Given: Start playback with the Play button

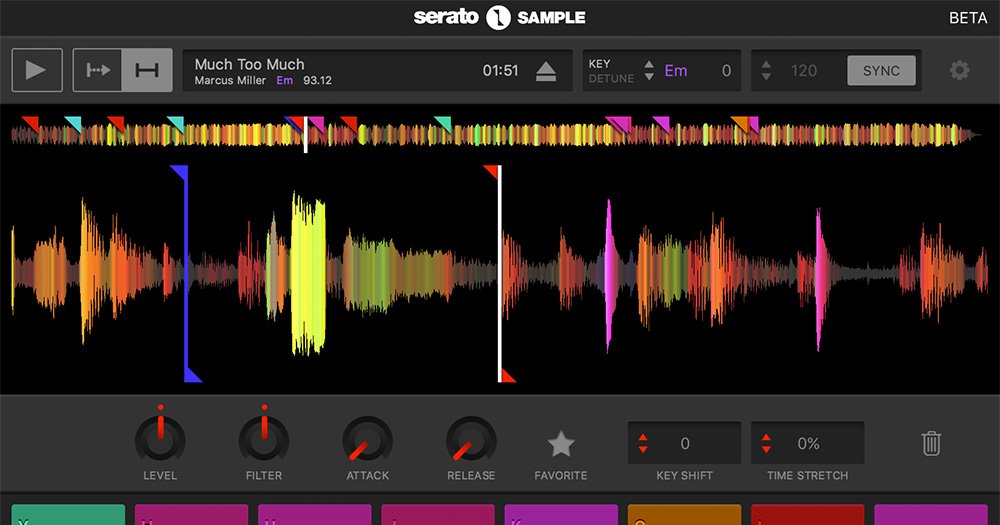Looking at the screenshot, I should point(37,70).
